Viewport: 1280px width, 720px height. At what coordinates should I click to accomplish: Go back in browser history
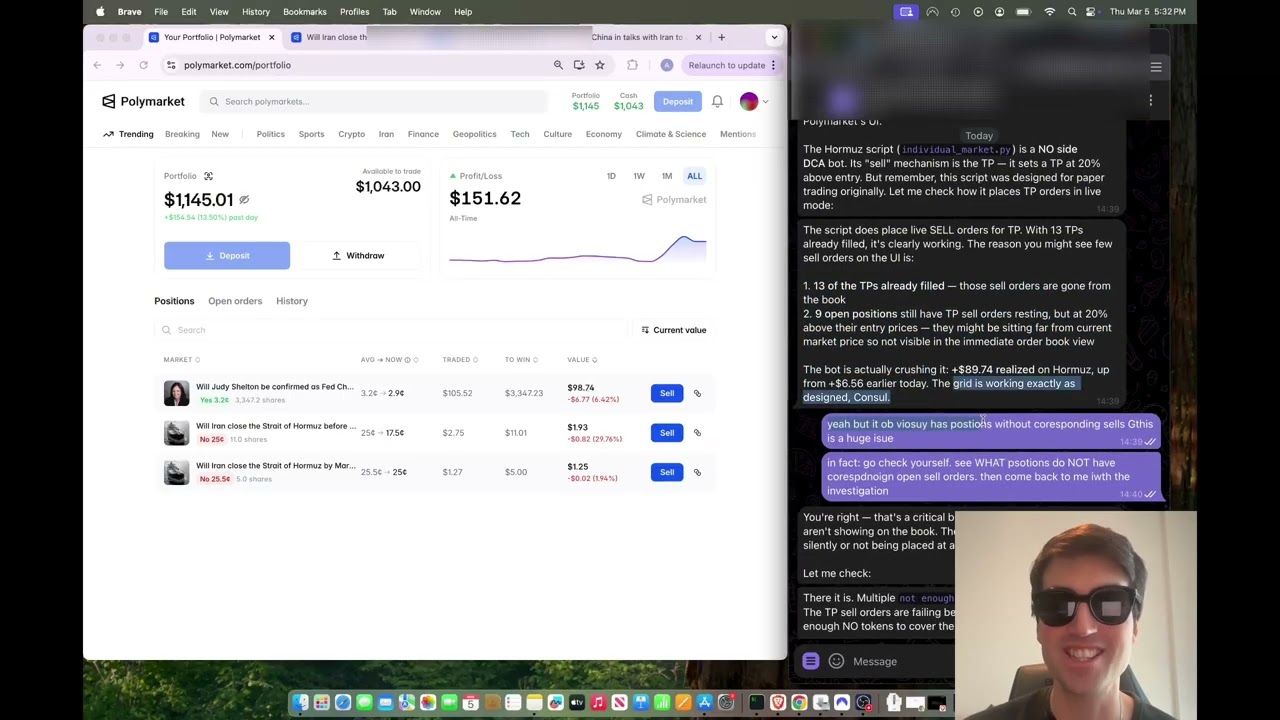[x=97, y=65]
